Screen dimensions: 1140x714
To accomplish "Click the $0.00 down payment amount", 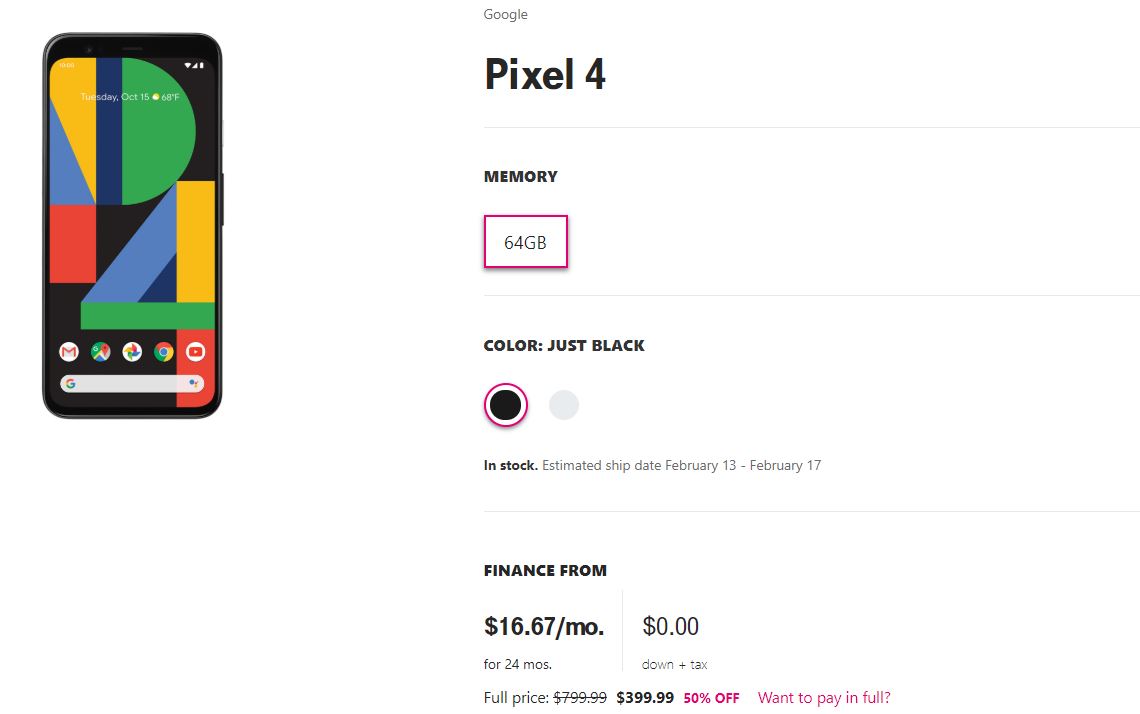I will pyautogui.click(x=670, y=626).
